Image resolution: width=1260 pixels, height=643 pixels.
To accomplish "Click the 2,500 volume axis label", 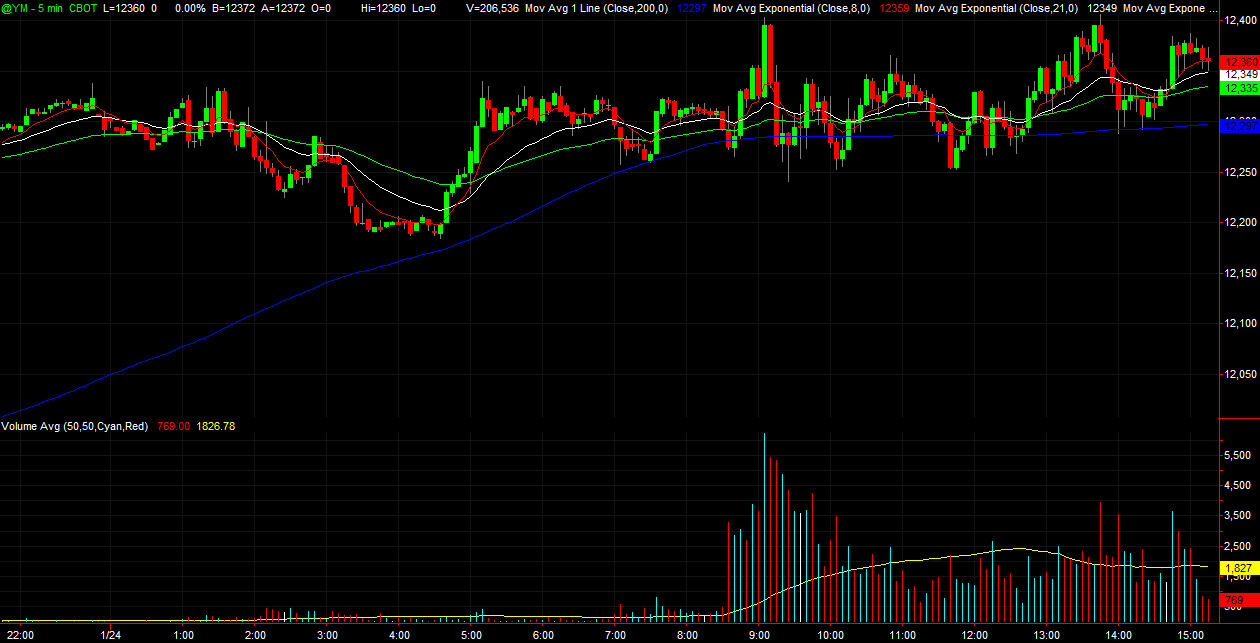I will (1240, 546).
